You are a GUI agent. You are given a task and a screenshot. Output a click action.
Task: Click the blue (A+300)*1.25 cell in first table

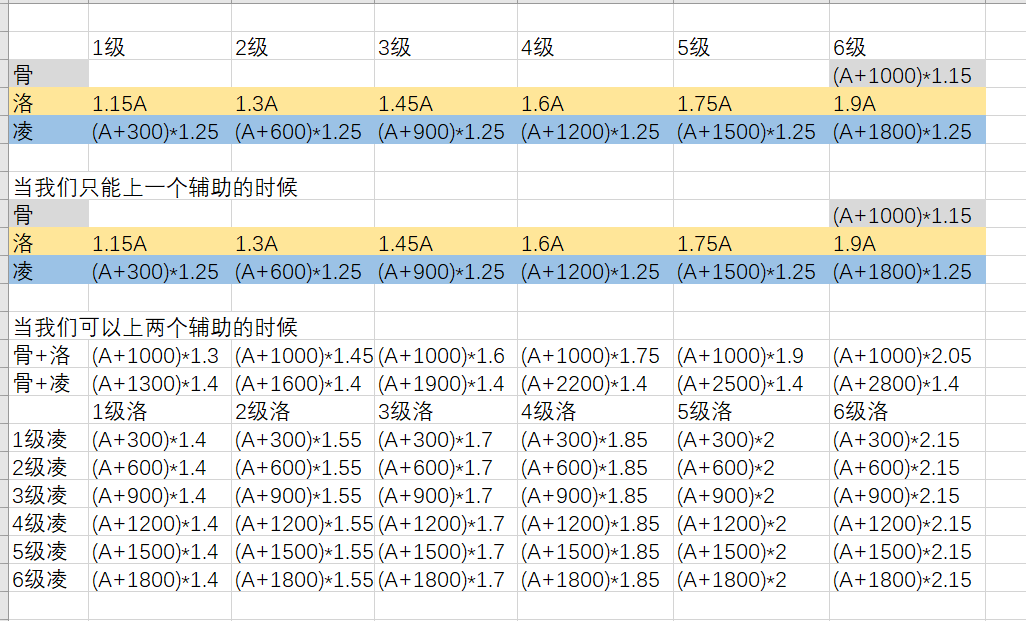click(160, 130)
